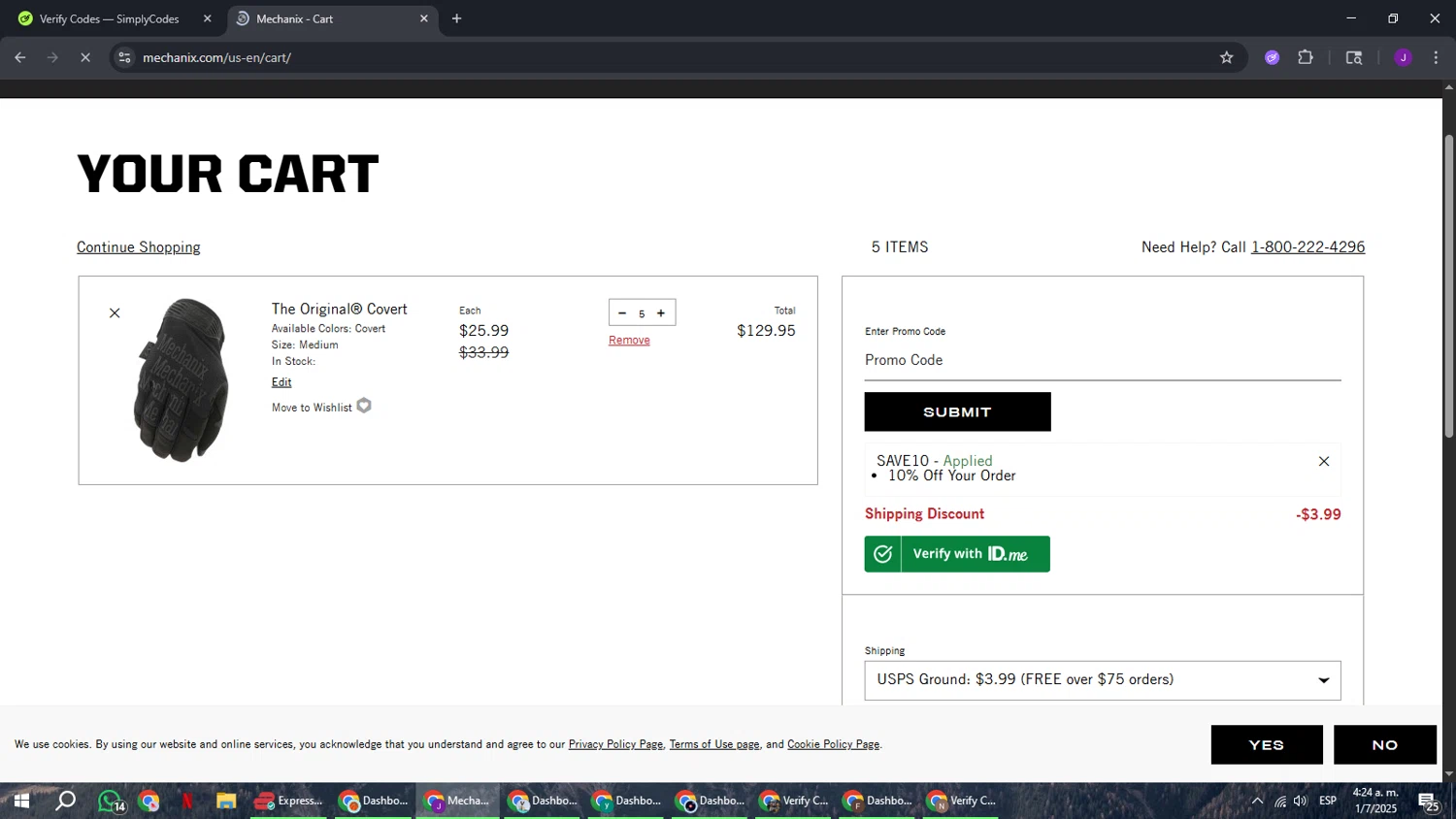The height and width of the screenshot is (819, 1456).
Task: Submit the promo code
Action: pos(957,411)
